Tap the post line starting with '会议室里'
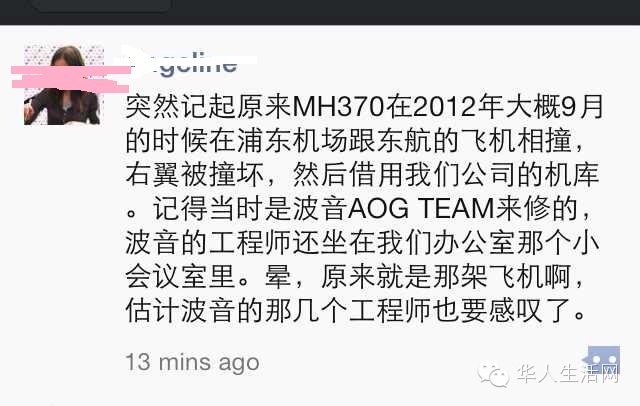 click(x=354, y=276)
